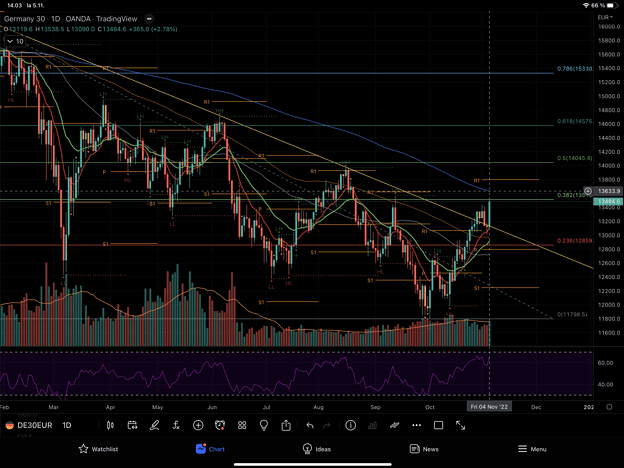The width and height of the screenshot is (624, 468).
Task: Switch to the News tab
Action: 423,449
